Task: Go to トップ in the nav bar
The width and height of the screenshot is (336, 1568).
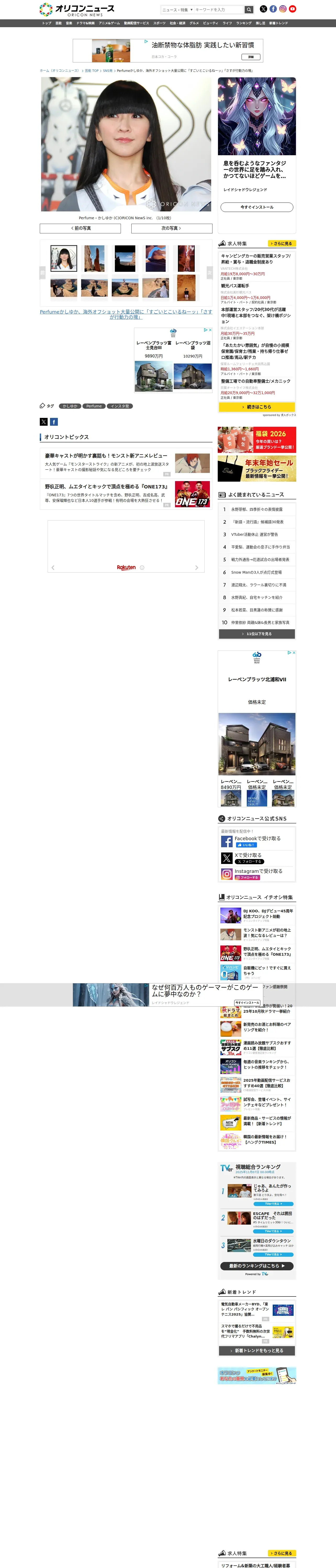Action: [x=47, y=23]
